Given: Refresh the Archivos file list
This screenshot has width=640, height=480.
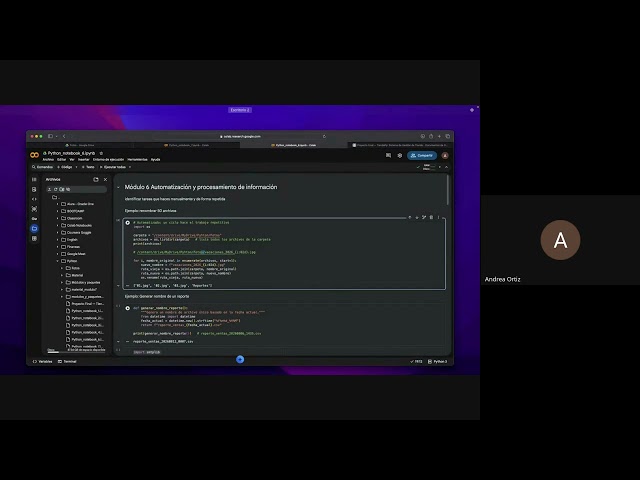Looking at the screenshot, I should pyautogui.click(x=56, y=189).
